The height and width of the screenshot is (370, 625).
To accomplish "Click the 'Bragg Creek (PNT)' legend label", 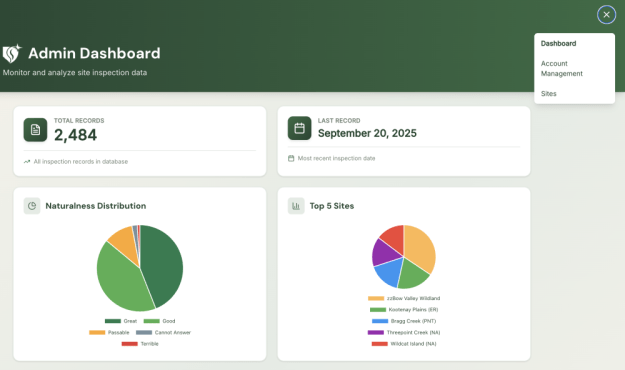I will (x=413, y=321).
